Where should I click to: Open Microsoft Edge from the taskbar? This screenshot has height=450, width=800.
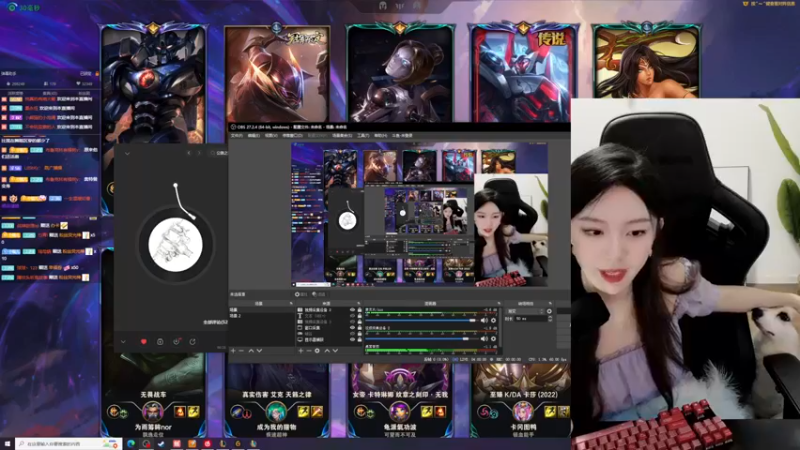[x=131, y=444]
